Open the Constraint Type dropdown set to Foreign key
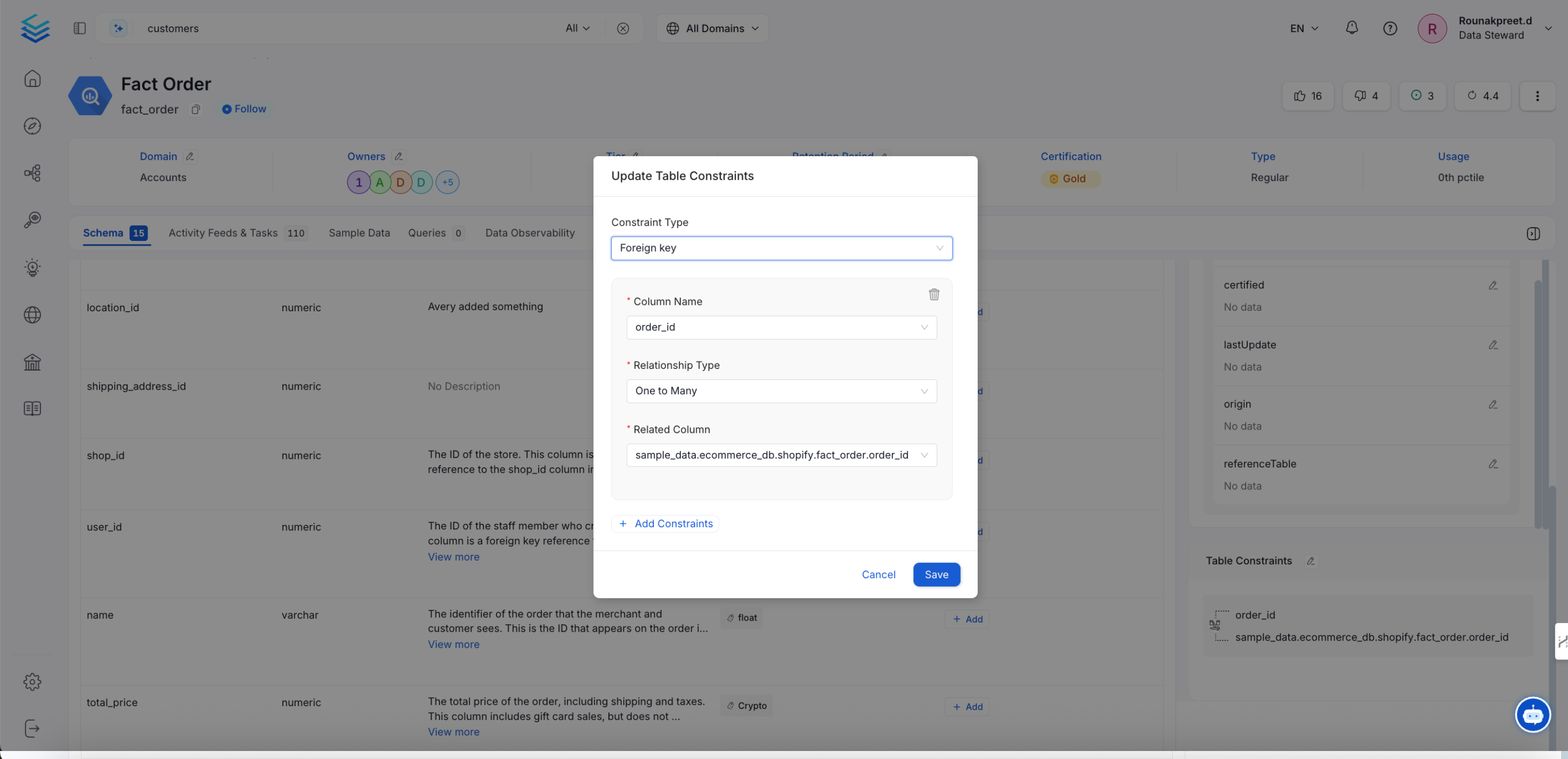The image size is (1568, 759). 782,248
